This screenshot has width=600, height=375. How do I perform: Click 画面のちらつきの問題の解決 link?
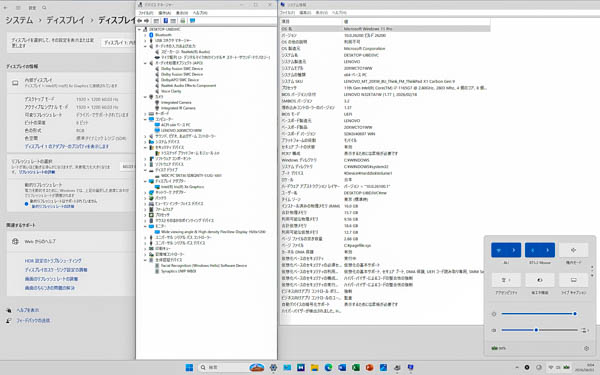click(50, 288)
